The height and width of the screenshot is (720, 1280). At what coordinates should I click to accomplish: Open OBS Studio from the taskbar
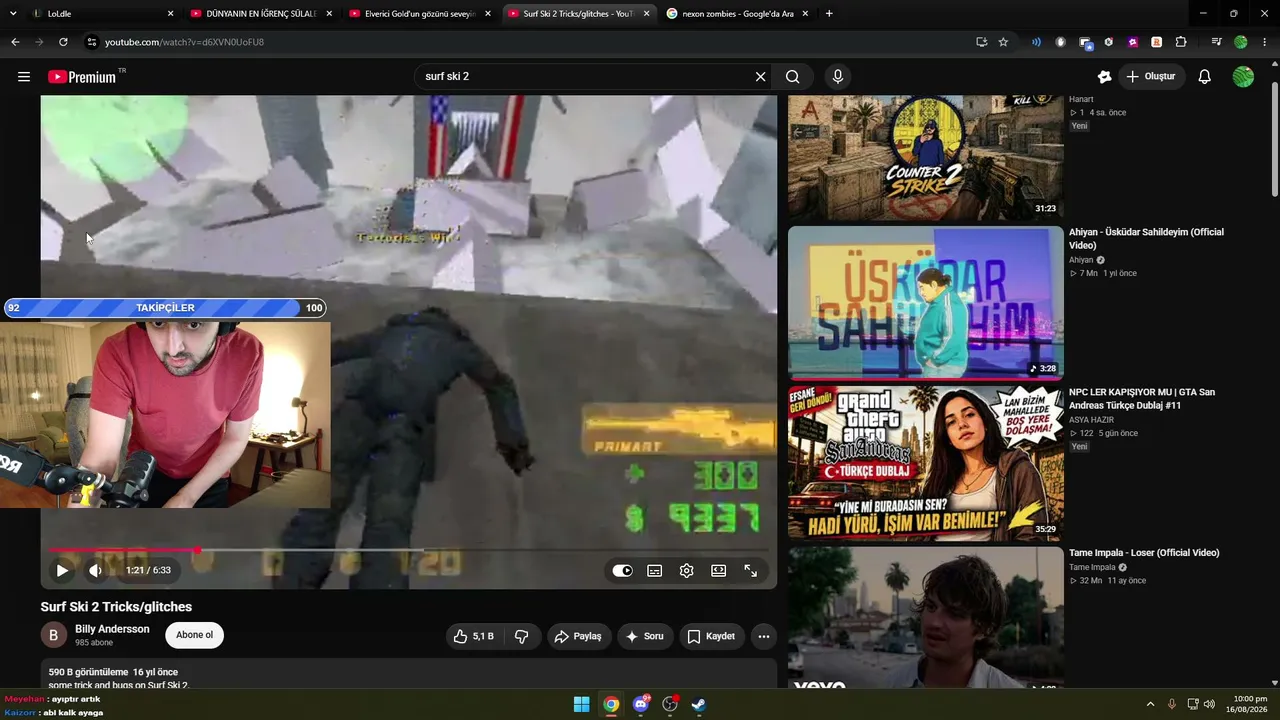pos(670,705)
